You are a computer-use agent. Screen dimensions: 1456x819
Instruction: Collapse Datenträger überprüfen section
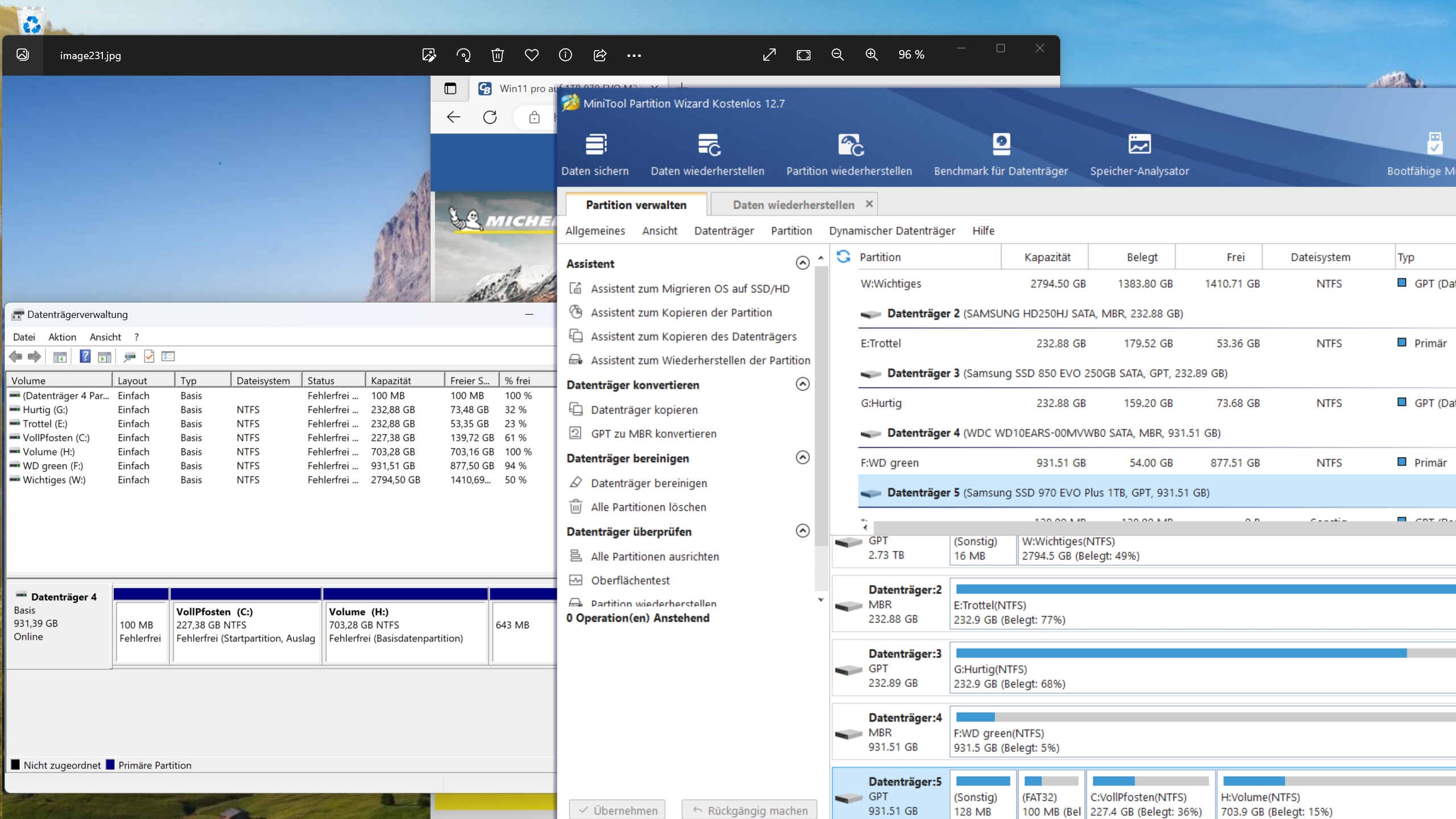(803, 531)
